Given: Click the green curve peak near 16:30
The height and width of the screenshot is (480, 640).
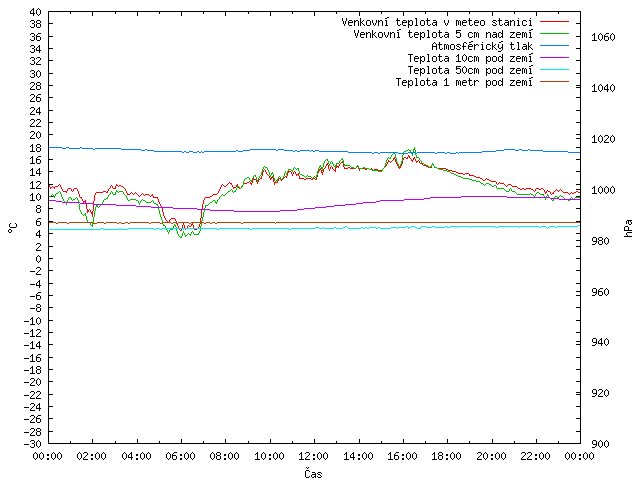Looking at the screenshot, I should pos(414,148).
